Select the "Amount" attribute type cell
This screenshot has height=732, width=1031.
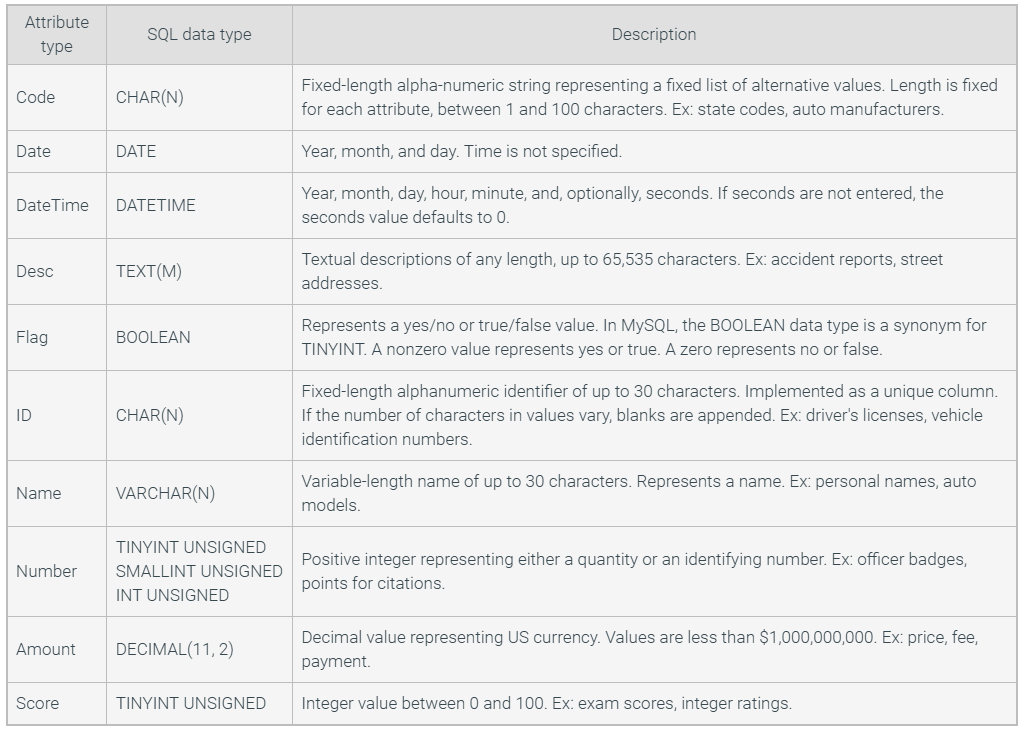(x=46, y=650)
